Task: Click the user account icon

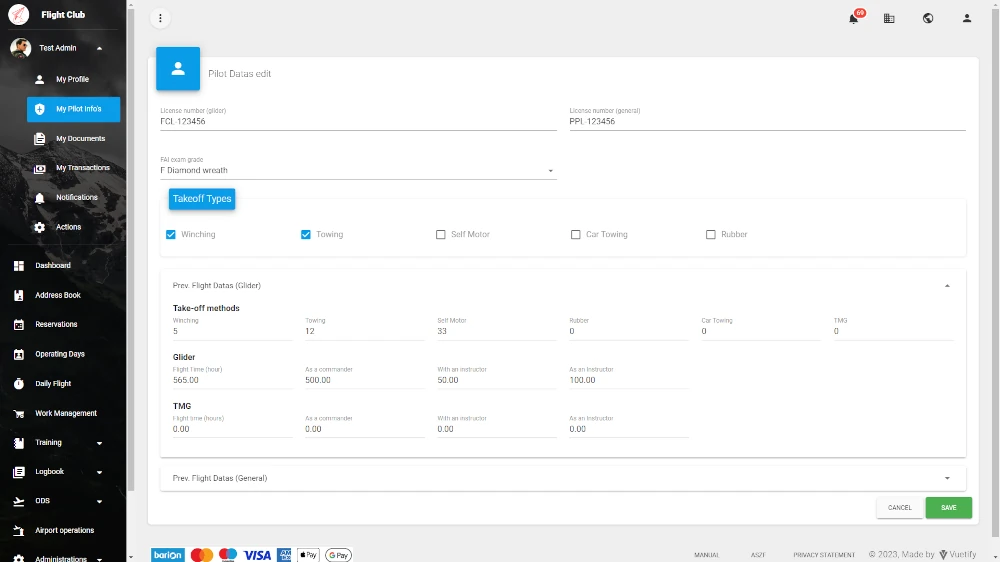Action: [x=967, y=18]
